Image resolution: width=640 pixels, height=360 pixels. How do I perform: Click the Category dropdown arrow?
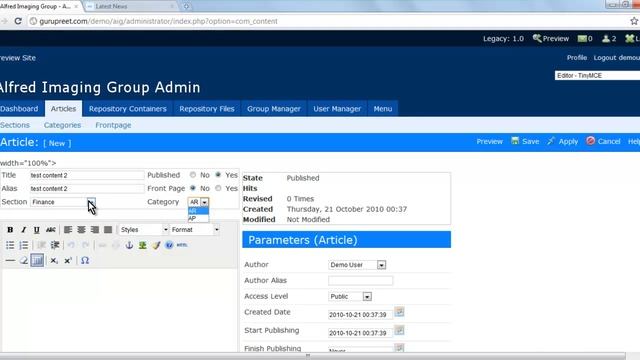pos(204,202)
